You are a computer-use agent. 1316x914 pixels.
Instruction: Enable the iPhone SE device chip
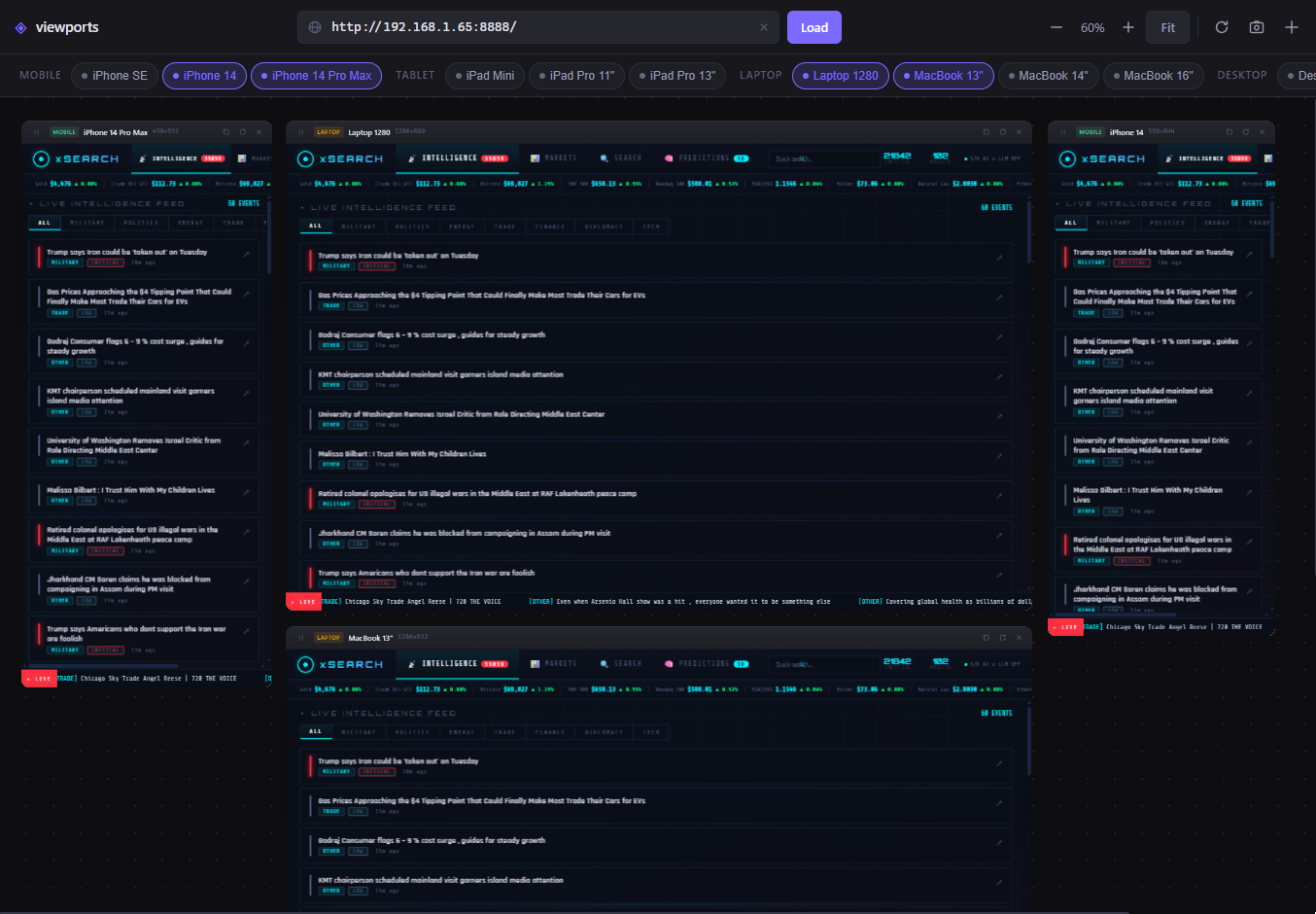[x=115, y=76]
